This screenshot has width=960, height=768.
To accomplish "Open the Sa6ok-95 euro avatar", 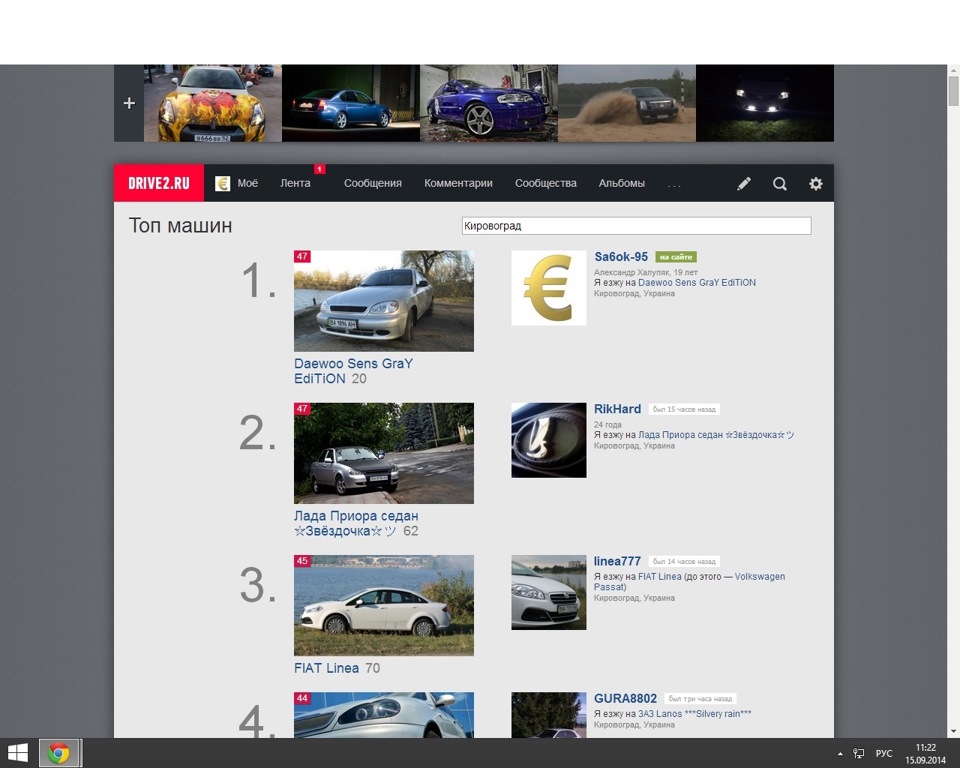I will pos(549,288).
